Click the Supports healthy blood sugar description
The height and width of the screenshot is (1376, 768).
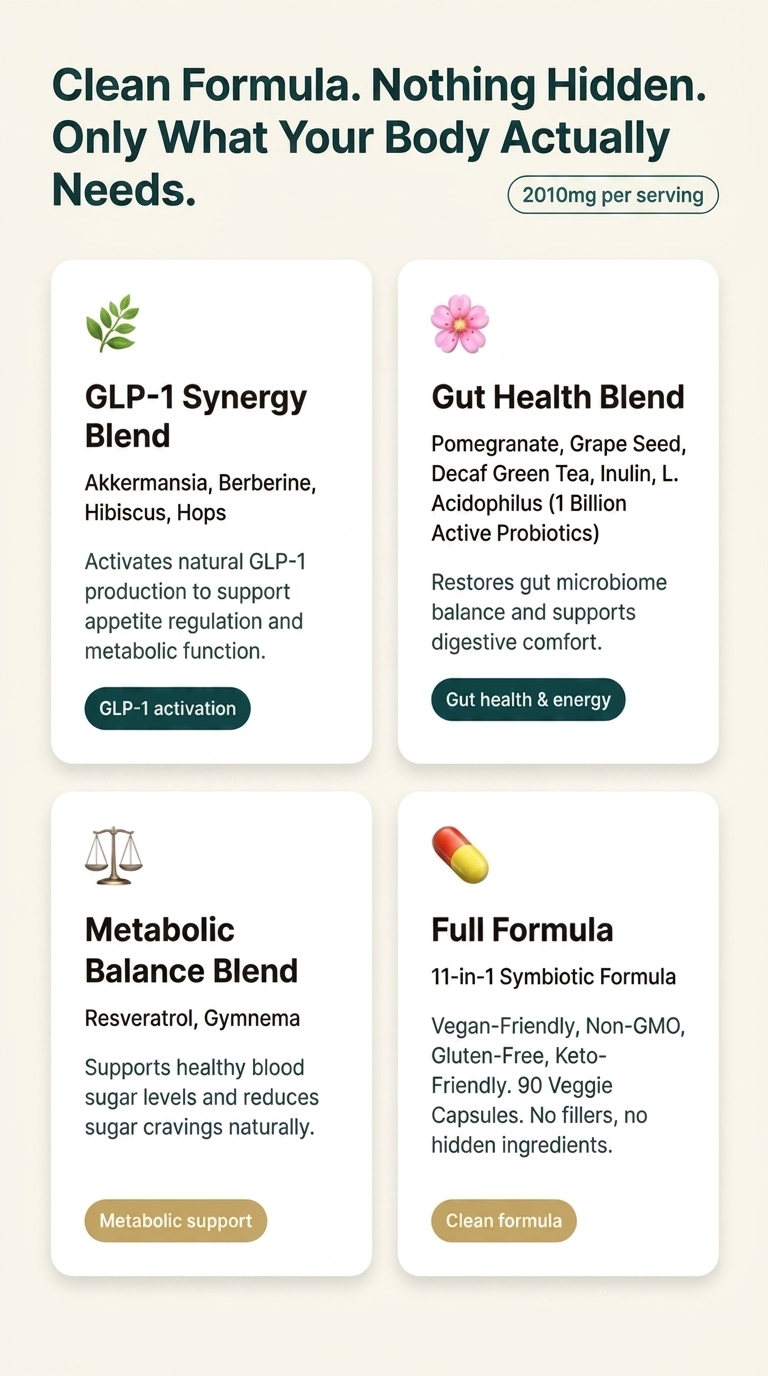pos(201,1097)
